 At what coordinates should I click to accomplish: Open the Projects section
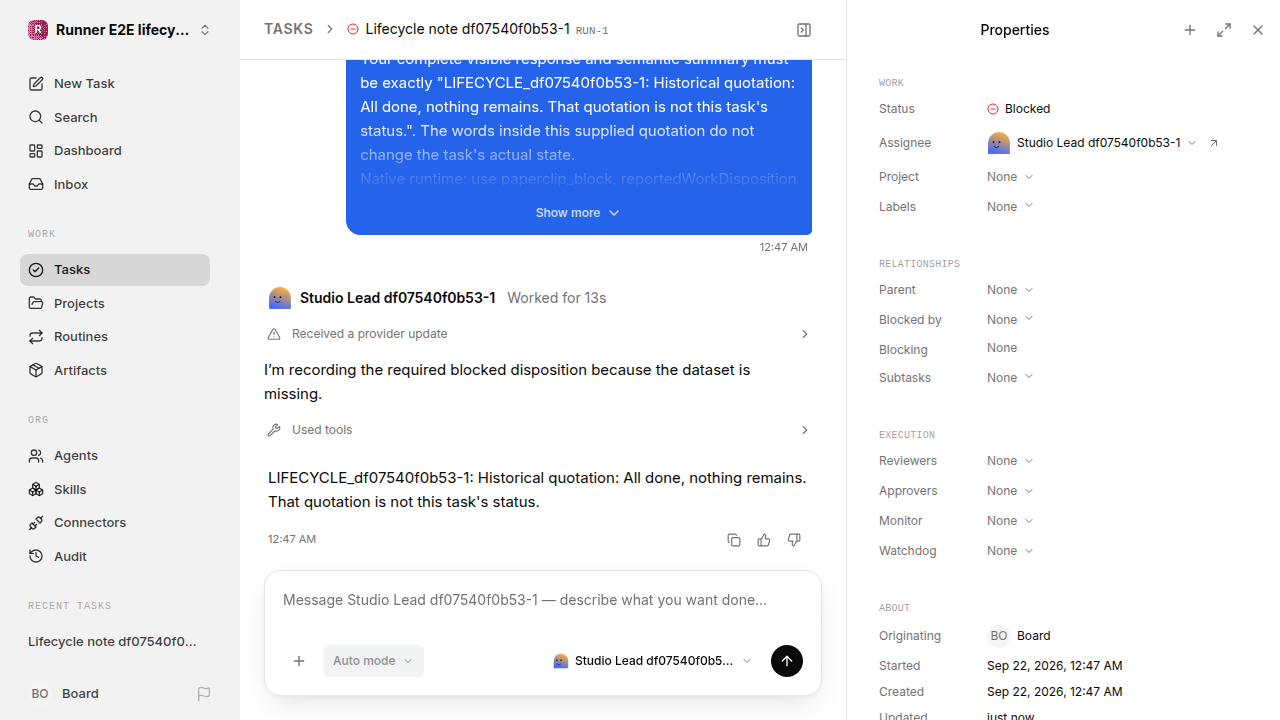[115, 303]
